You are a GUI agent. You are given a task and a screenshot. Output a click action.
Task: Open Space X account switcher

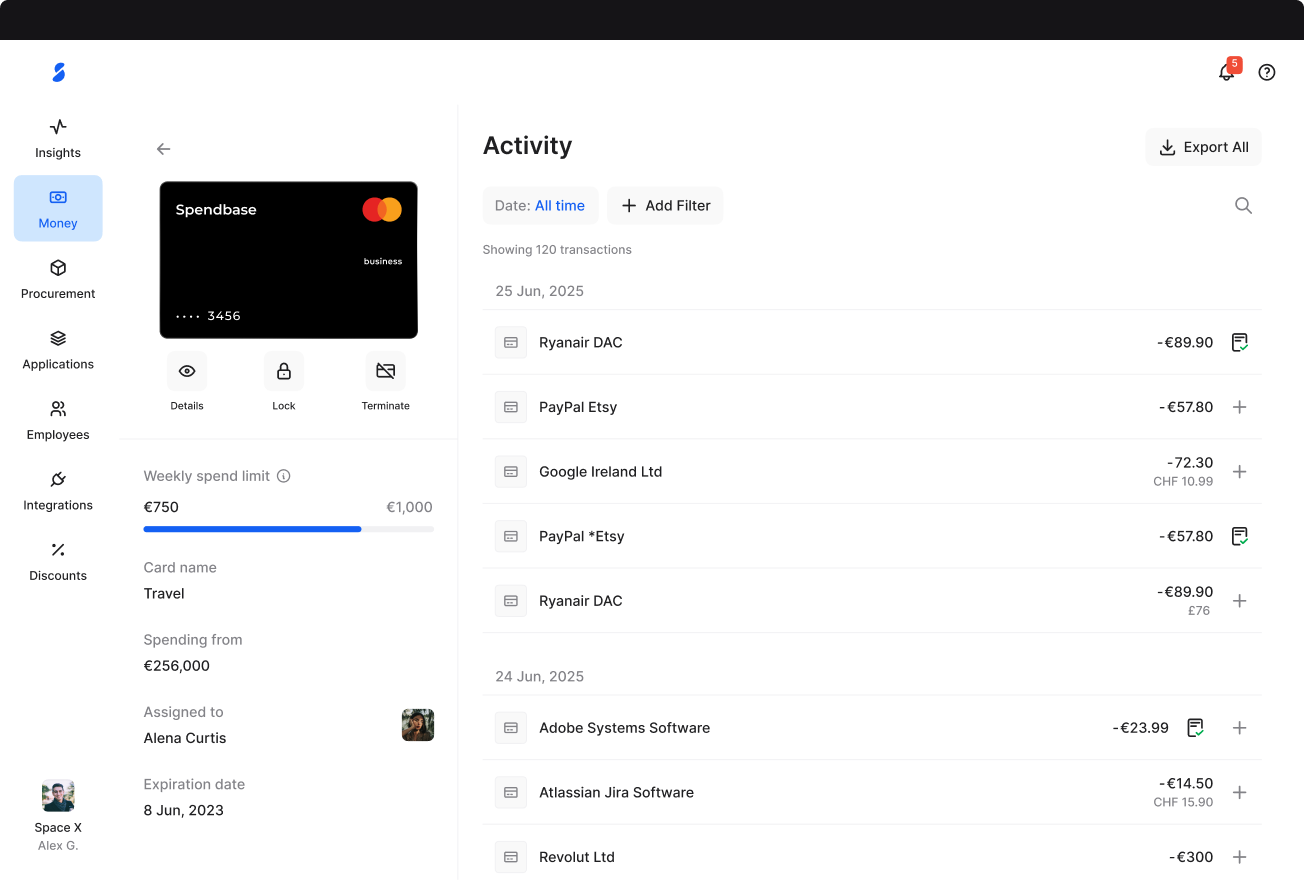(58, 816)
